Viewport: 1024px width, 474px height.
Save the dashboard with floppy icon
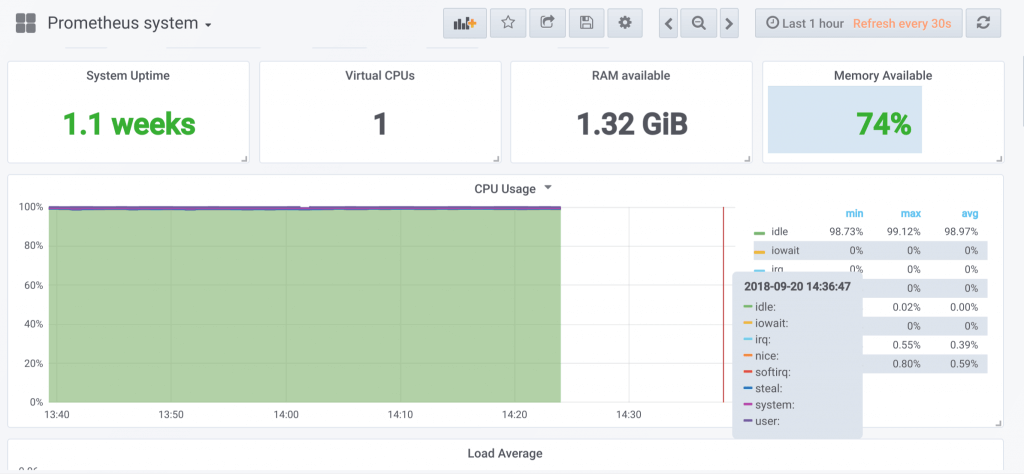coord(586,23)
